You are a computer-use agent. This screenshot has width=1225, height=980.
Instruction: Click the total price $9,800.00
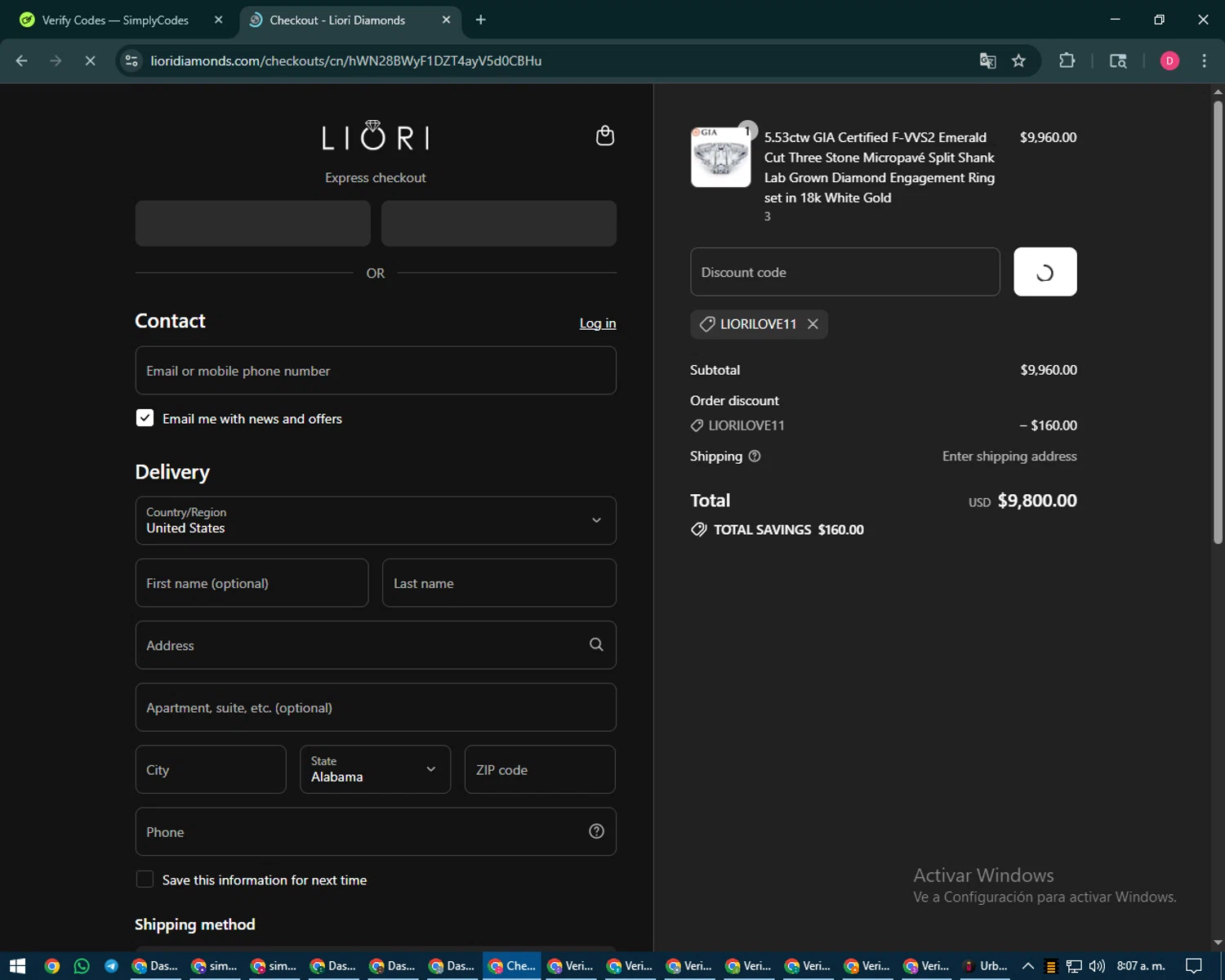[x=1037, y=501]
